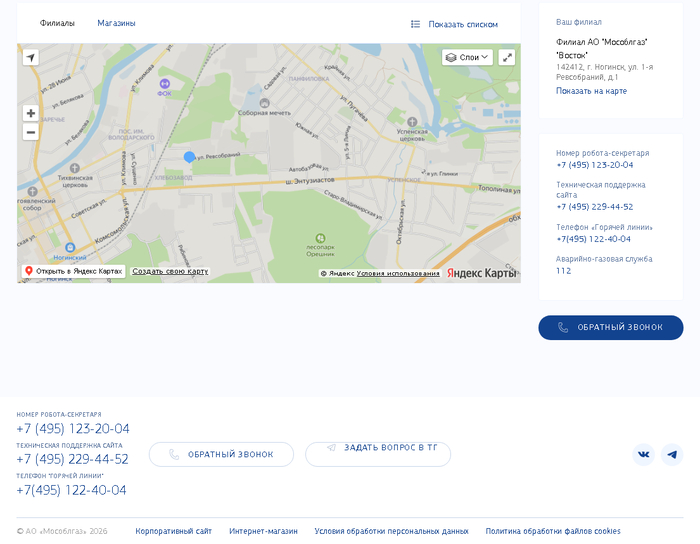The width and height of the screenshot is (700, 544).
Task: Open the VK social icon
Action: [644, 455]
